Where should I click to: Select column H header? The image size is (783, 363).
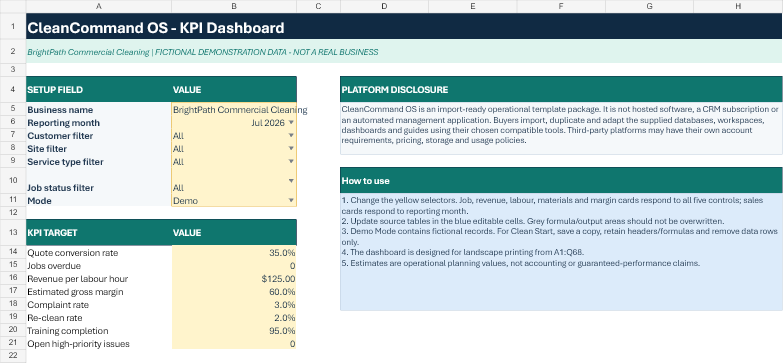[x=738, y=6]
